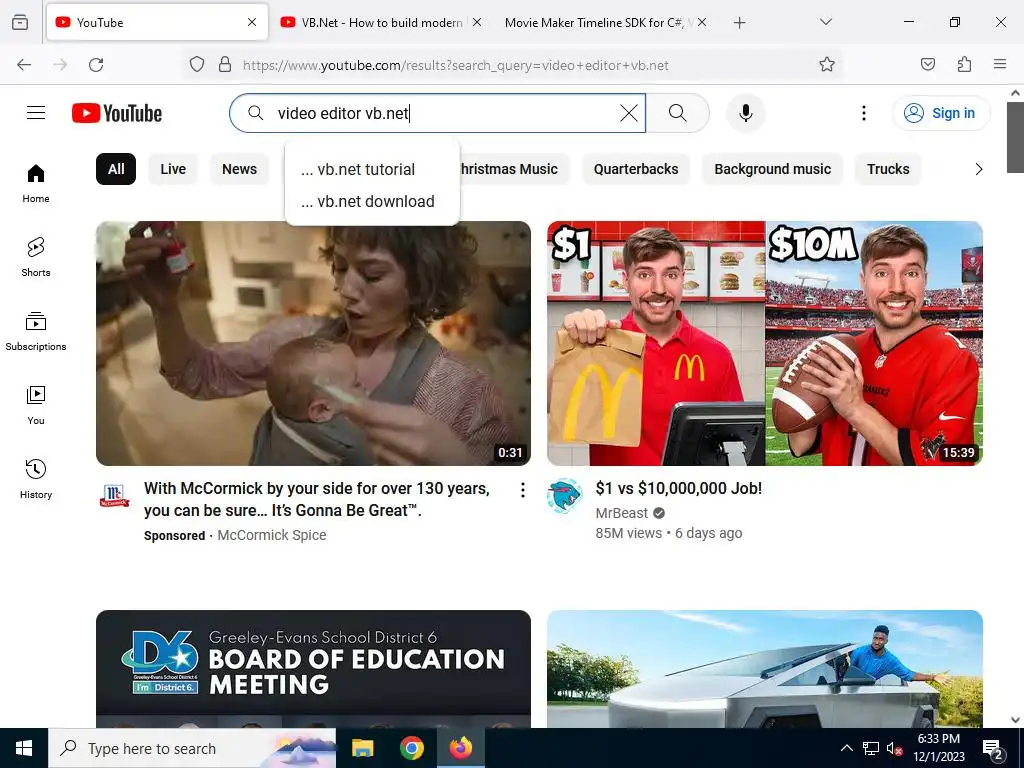
Task: Go to Home in sidebar
Action: click(x=36, y=184)
